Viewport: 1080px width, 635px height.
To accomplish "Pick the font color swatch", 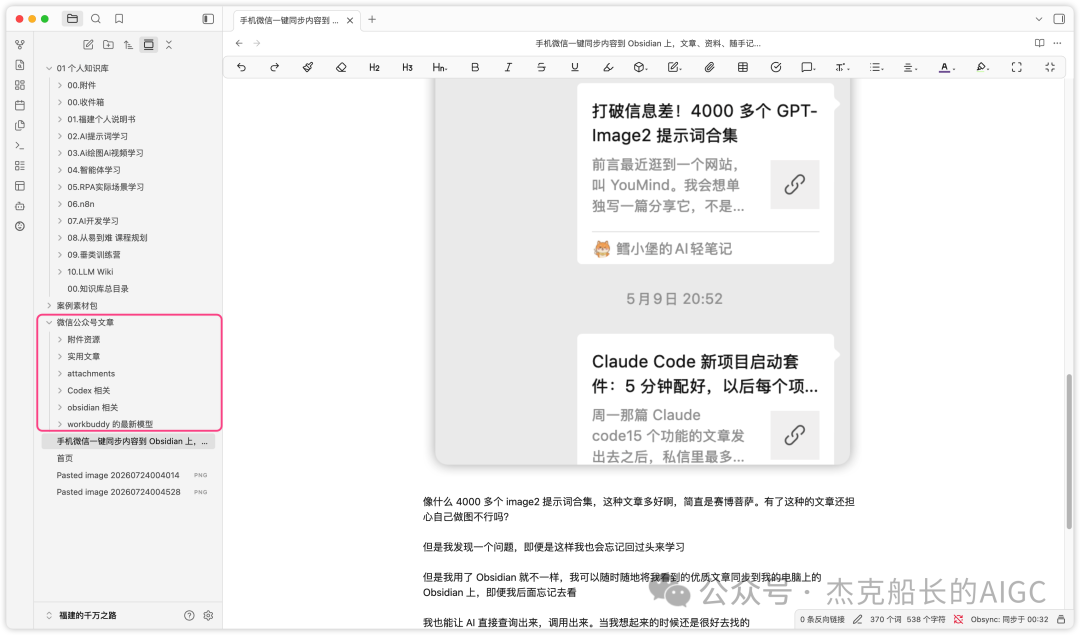I will pos(946,67).
